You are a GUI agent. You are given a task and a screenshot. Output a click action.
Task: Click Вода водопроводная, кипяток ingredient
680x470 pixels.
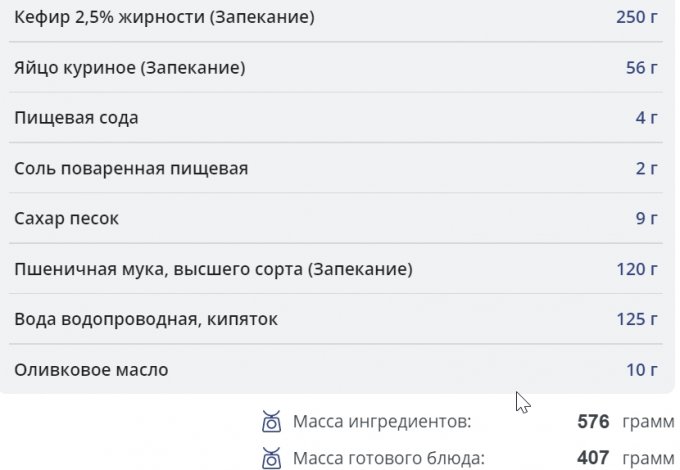[146, 319]
